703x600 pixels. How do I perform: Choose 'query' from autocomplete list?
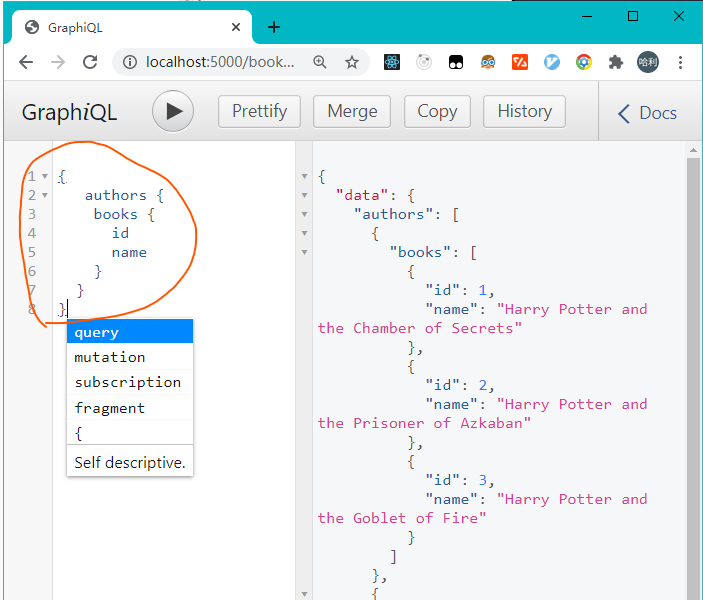[x=130, y=332]
